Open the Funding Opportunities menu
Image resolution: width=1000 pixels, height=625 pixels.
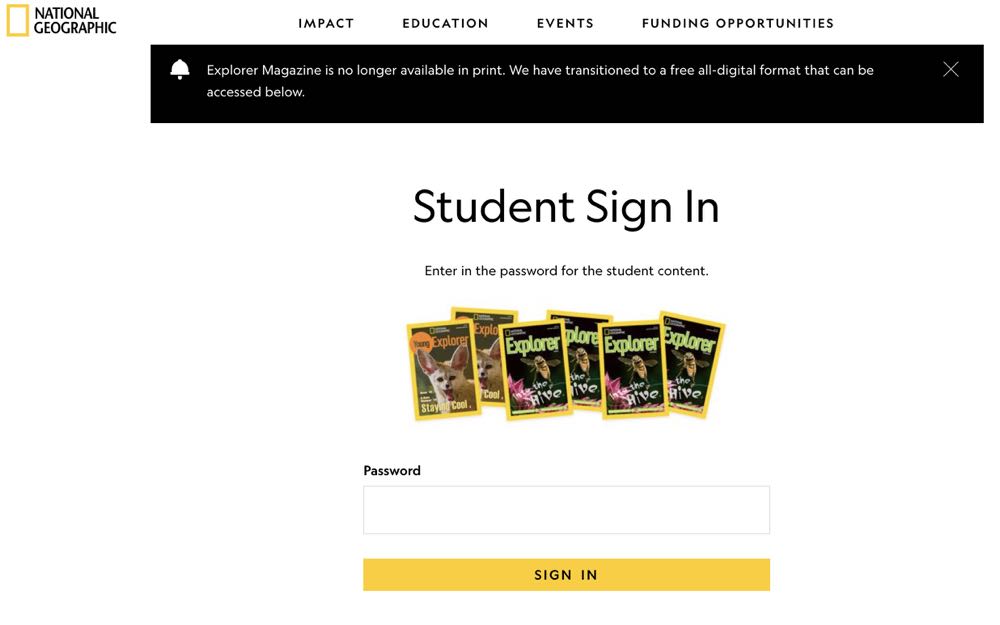pos(738,24)
